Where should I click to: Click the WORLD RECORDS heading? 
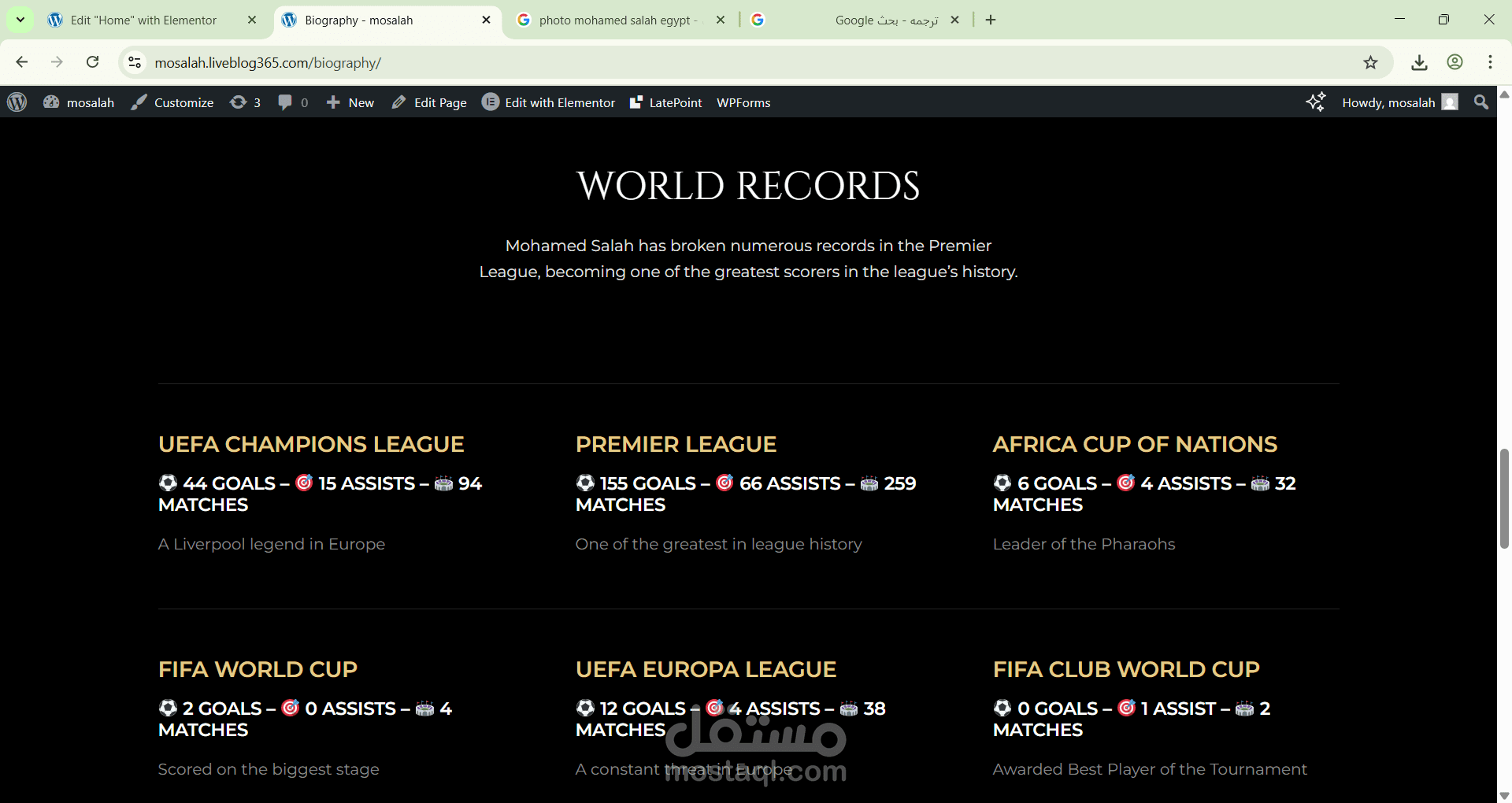point(748,186)
